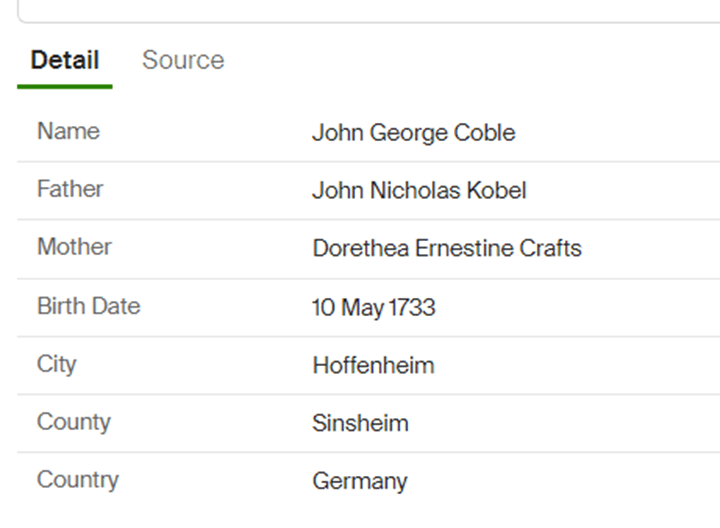Click the Country field label

click(77, 480)
